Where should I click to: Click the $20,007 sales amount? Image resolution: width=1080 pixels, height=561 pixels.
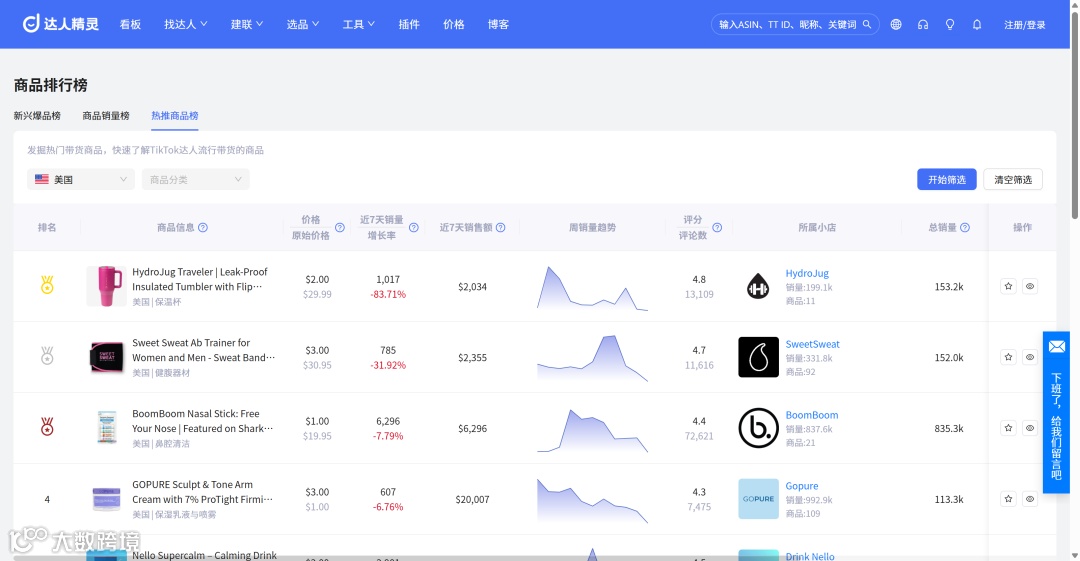tap(472, 499)
